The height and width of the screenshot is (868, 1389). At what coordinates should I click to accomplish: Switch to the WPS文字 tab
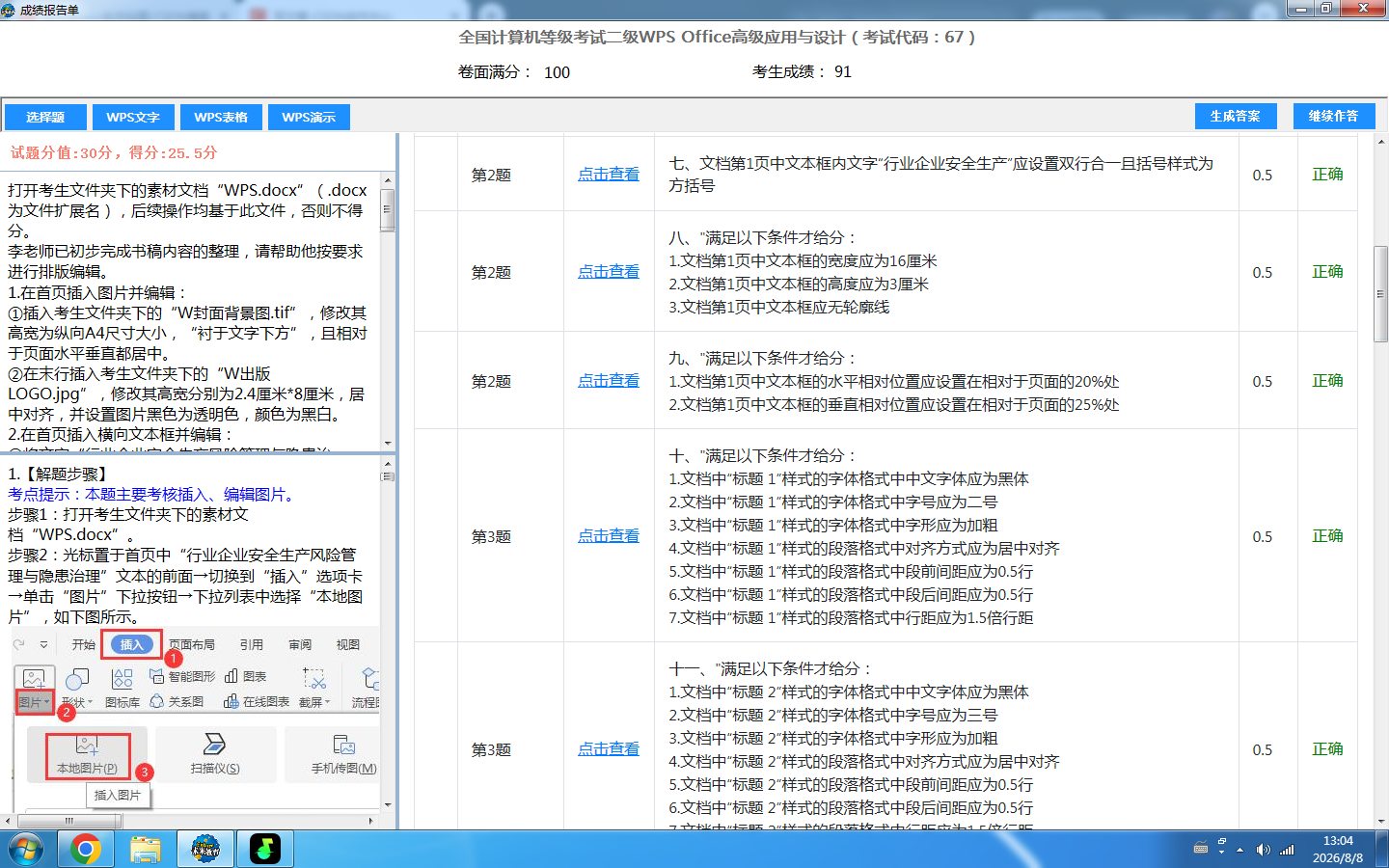(x=133, y=117)
